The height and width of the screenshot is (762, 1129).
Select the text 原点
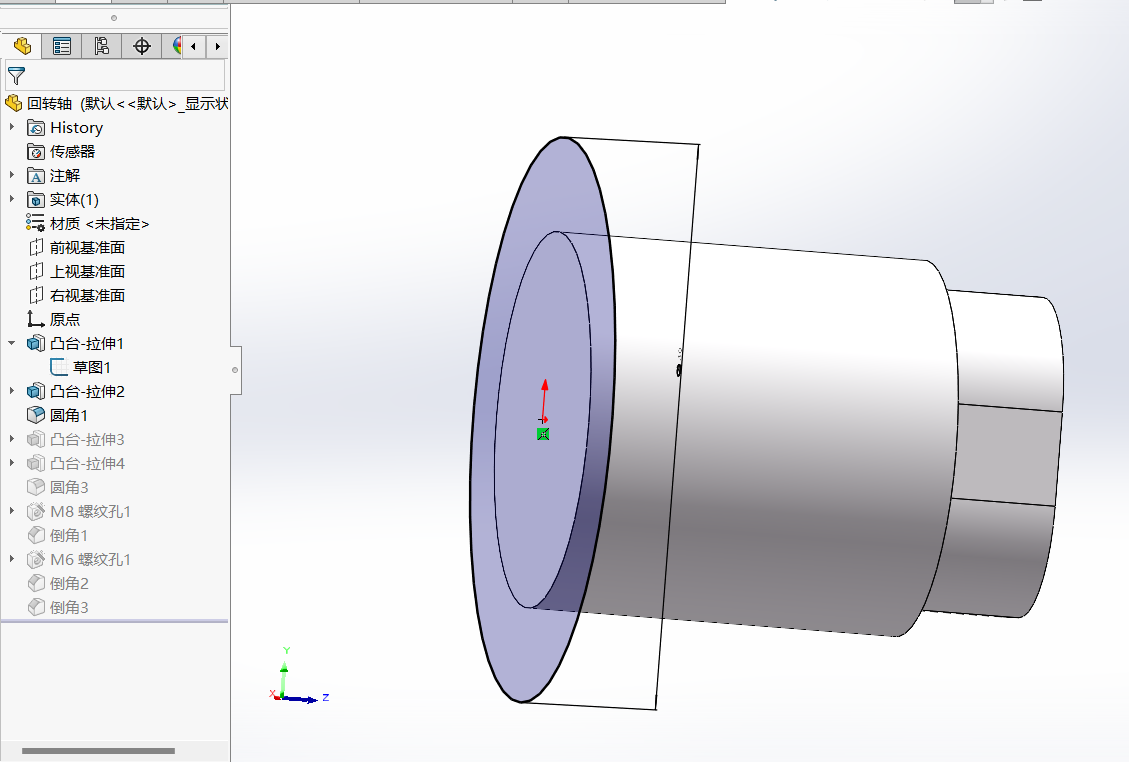(65, 319)
